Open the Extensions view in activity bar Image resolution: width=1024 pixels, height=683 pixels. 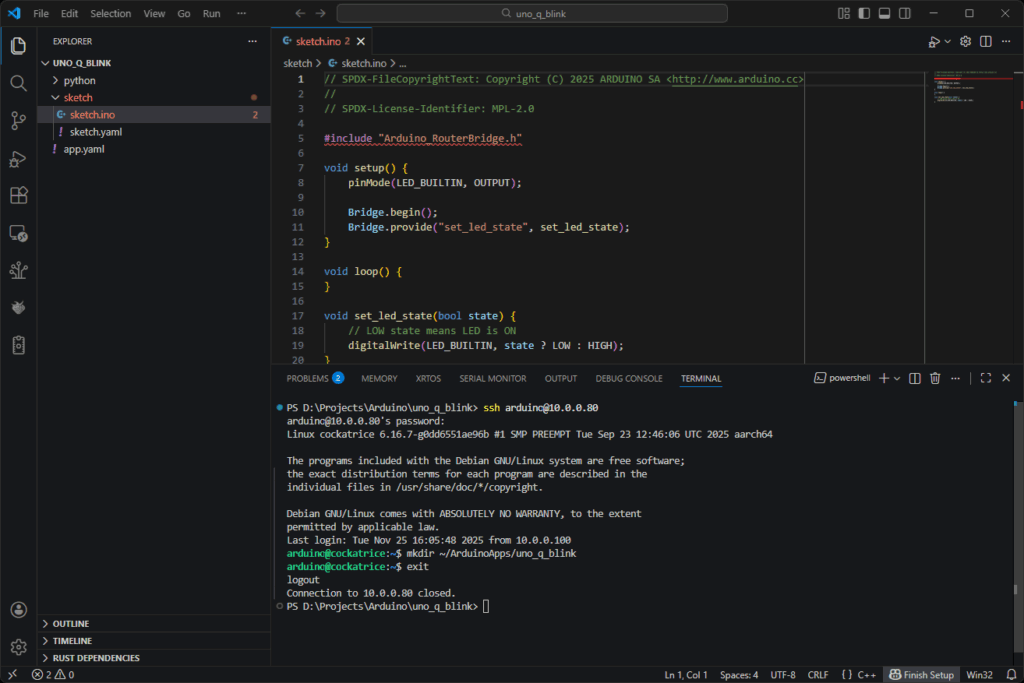click(x=18, y=195)
